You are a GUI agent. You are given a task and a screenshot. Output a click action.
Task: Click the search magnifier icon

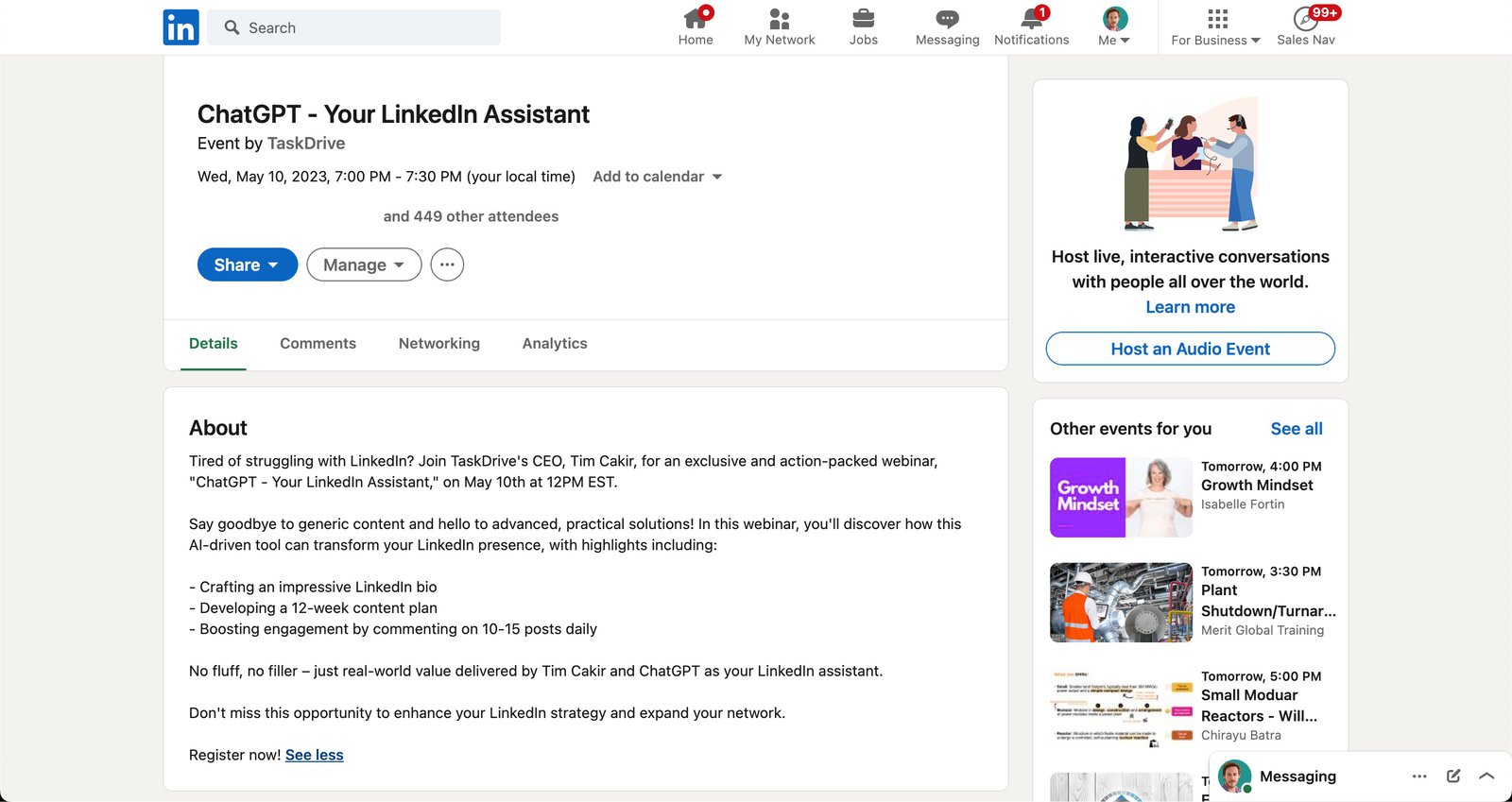pos(232,27)
